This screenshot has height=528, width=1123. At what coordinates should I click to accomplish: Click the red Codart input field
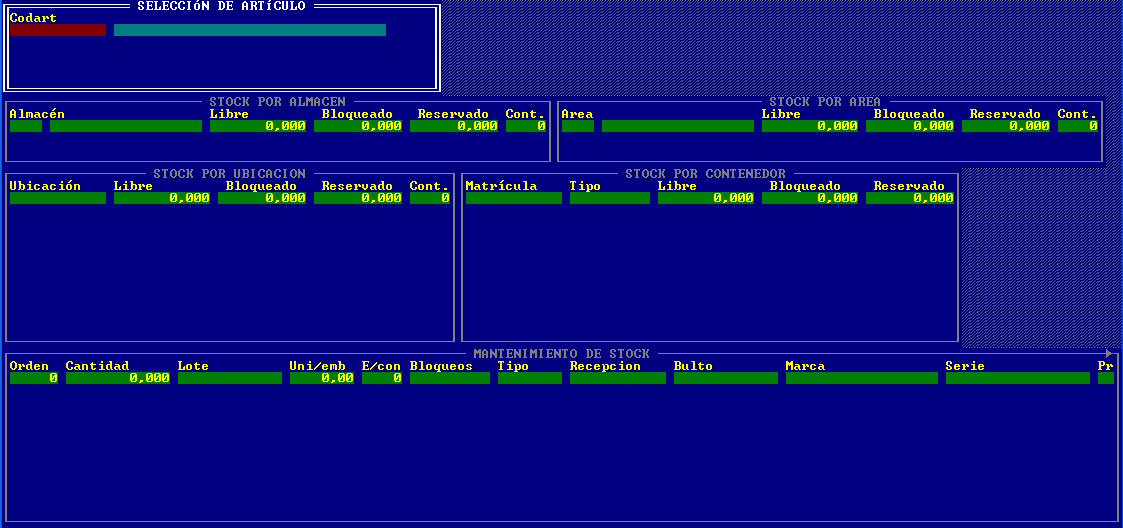(57, 30)
